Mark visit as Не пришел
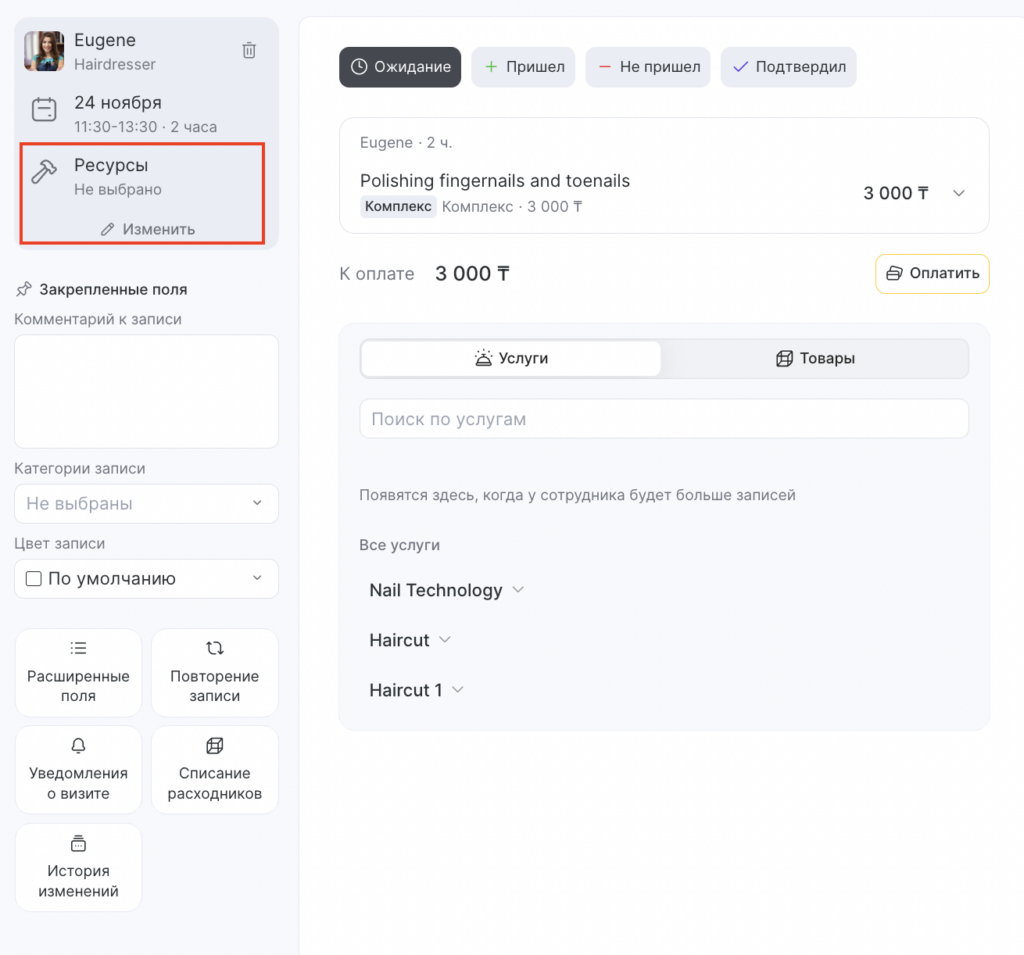Image resolution: width=1024 pixels, height=955 pixels. click(x=647, y=67)
